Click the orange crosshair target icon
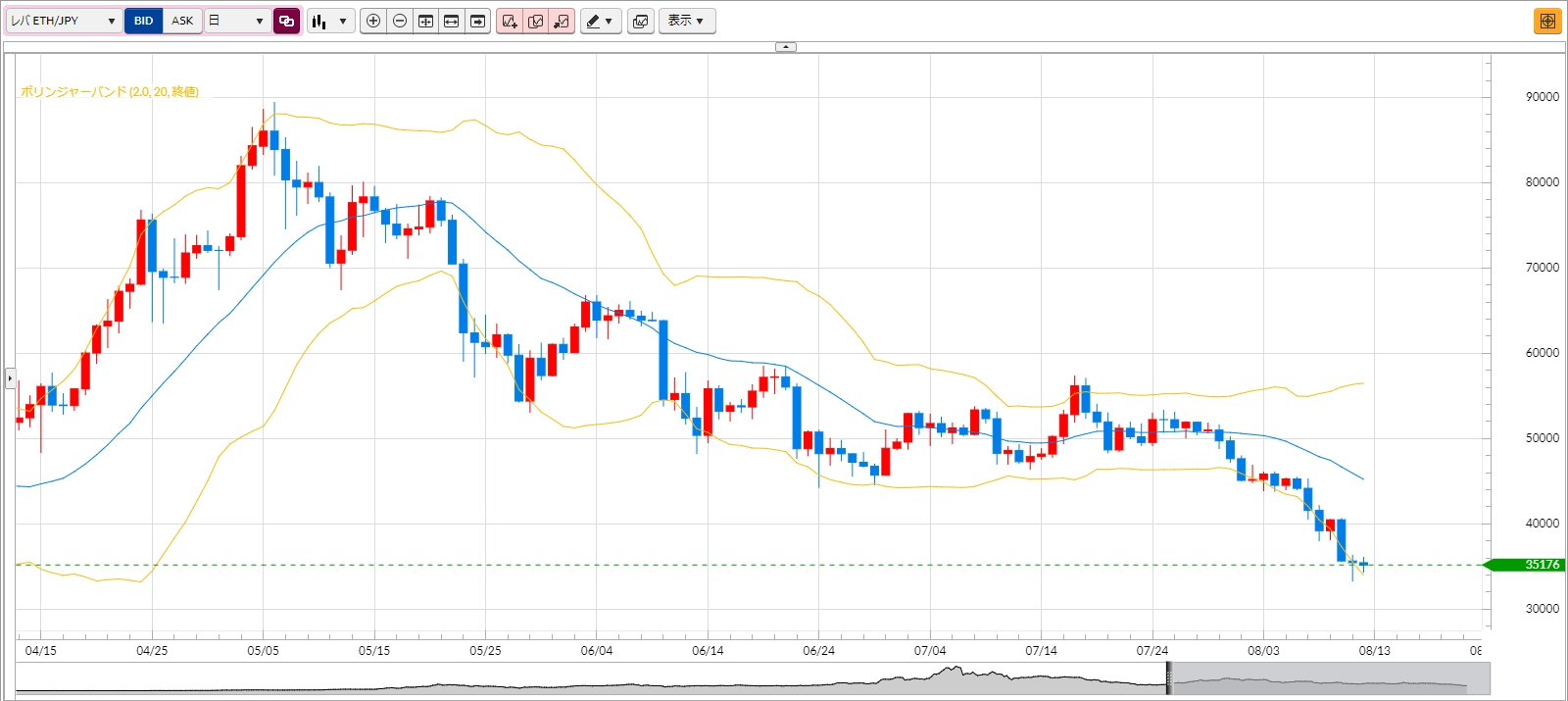 (x=1547, y=21)
